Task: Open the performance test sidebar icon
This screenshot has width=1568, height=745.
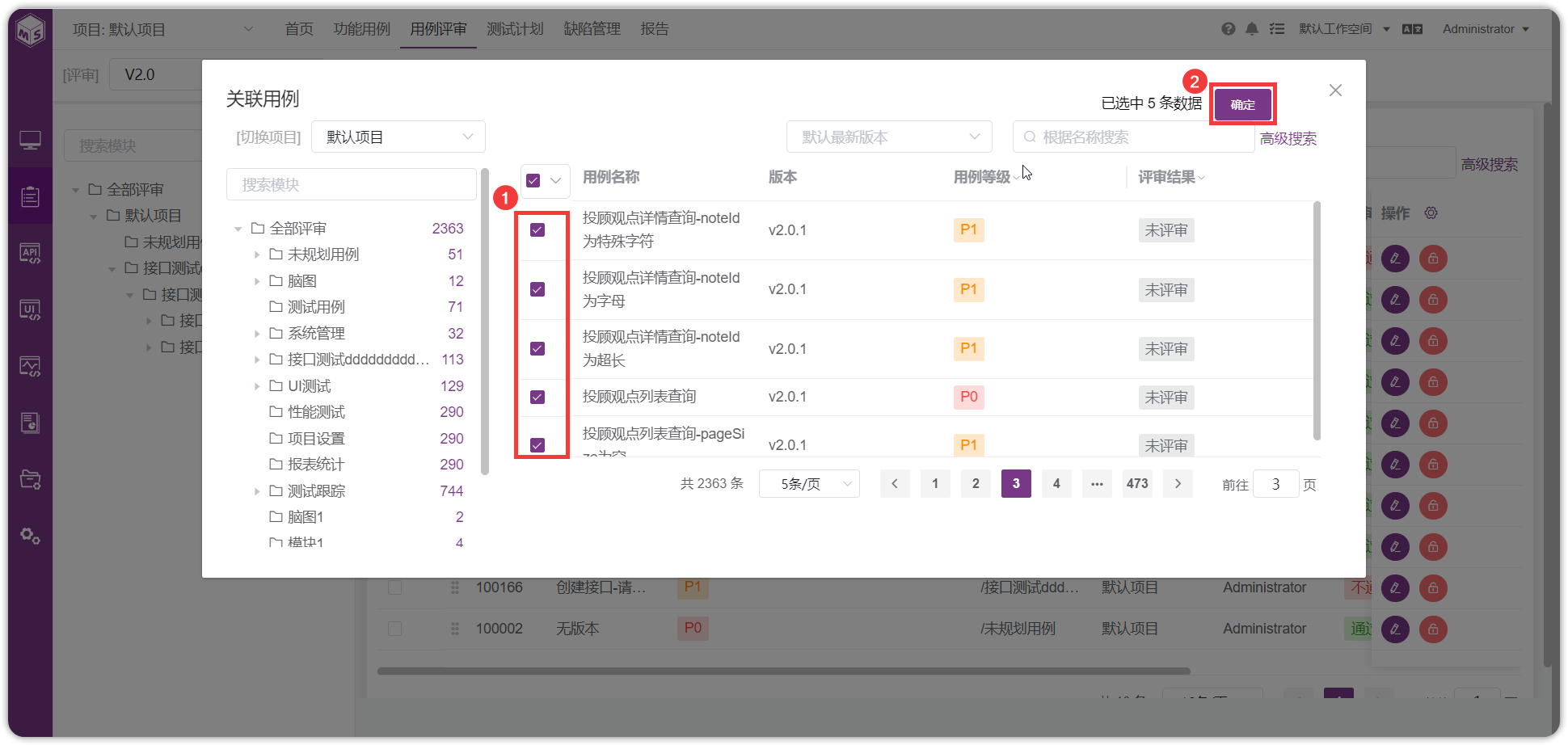Action: (x=31, y=366)
